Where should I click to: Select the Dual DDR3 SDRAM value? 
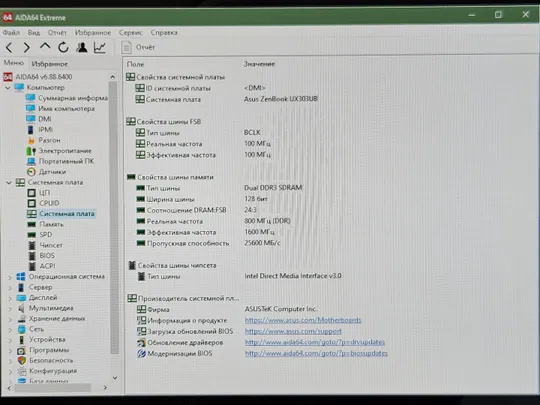(273, 188)
